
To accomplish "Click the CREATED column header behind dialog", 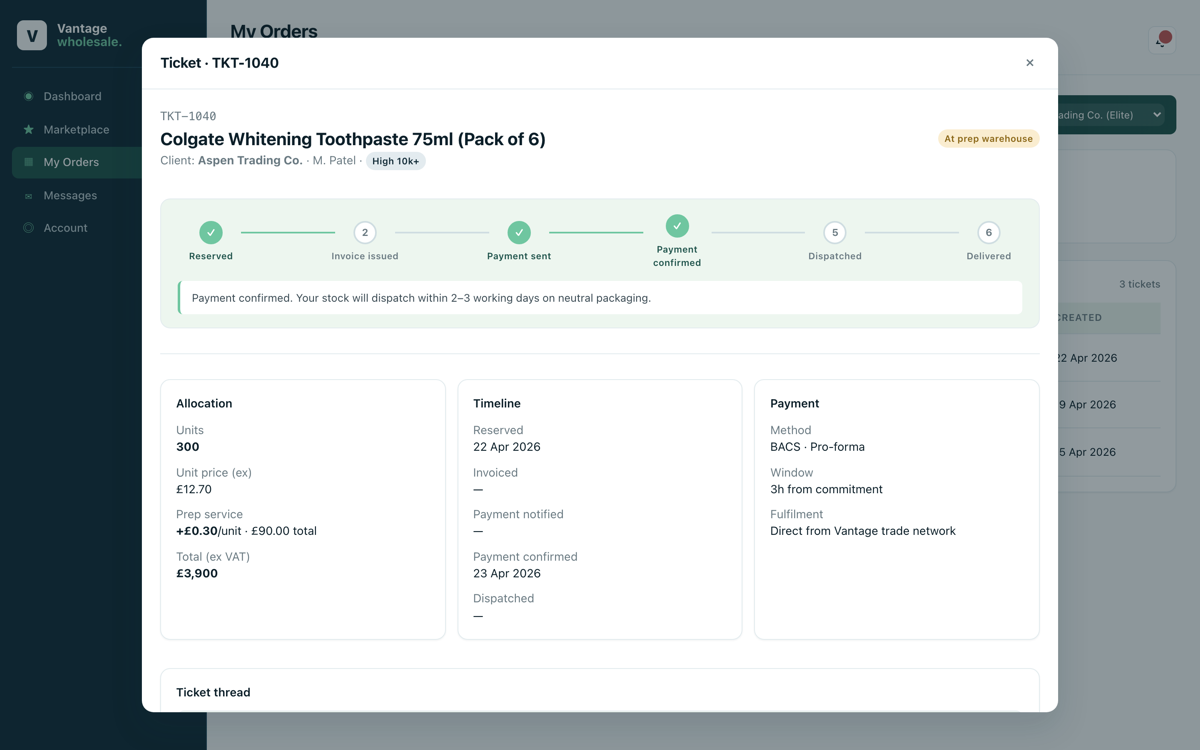I will coord(1079,318).
